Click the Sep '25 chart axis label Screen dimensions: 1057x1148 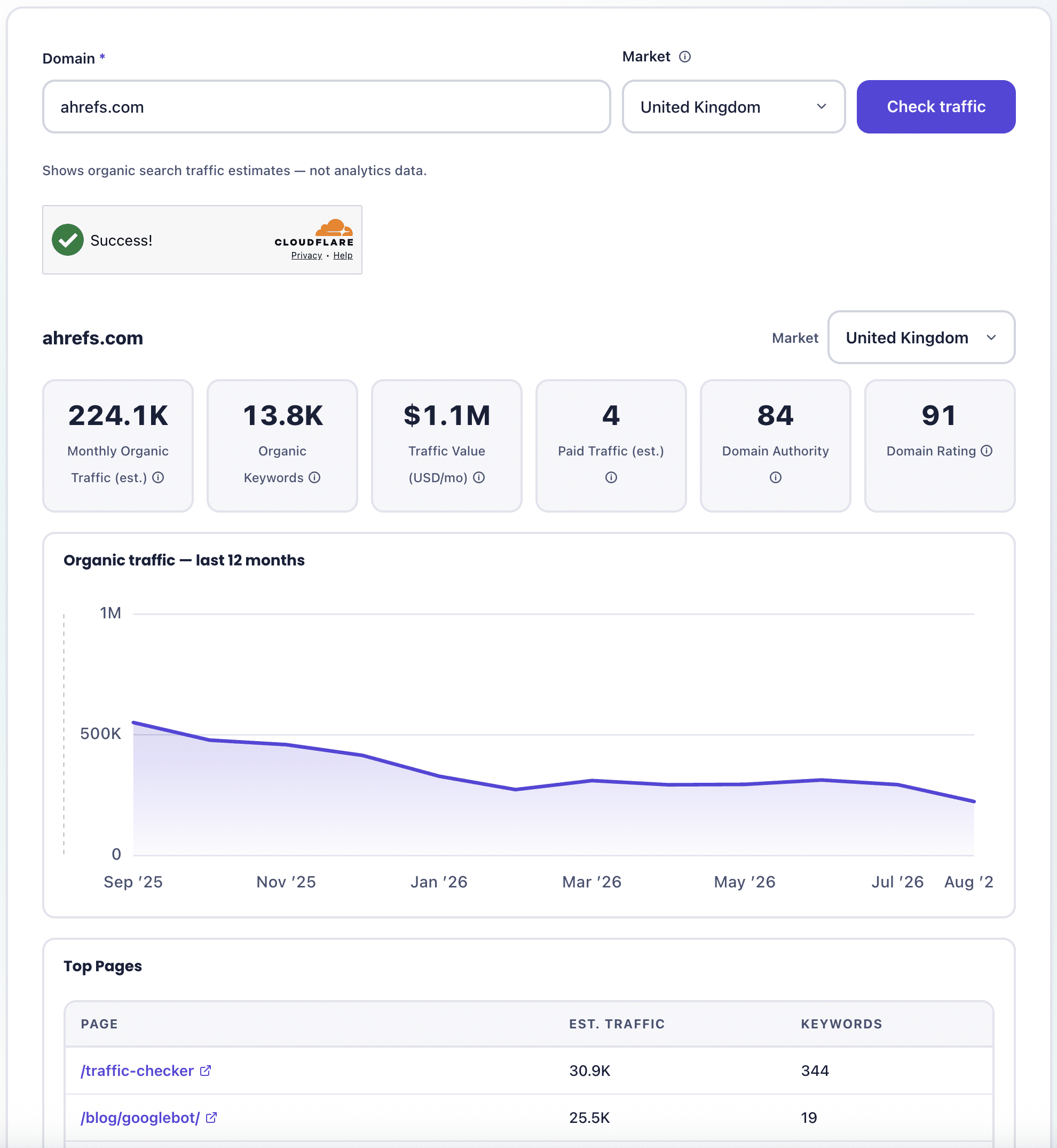[x=133, y=882]
